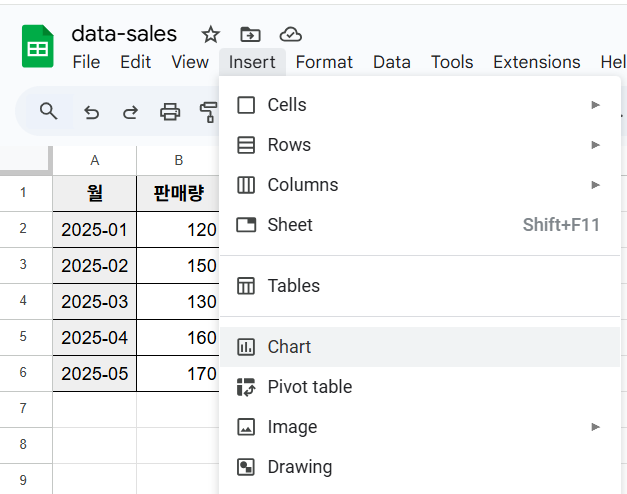627x494 pixels.
Task: Click the undo arrow in toolbar
Action: pos(91,112)
